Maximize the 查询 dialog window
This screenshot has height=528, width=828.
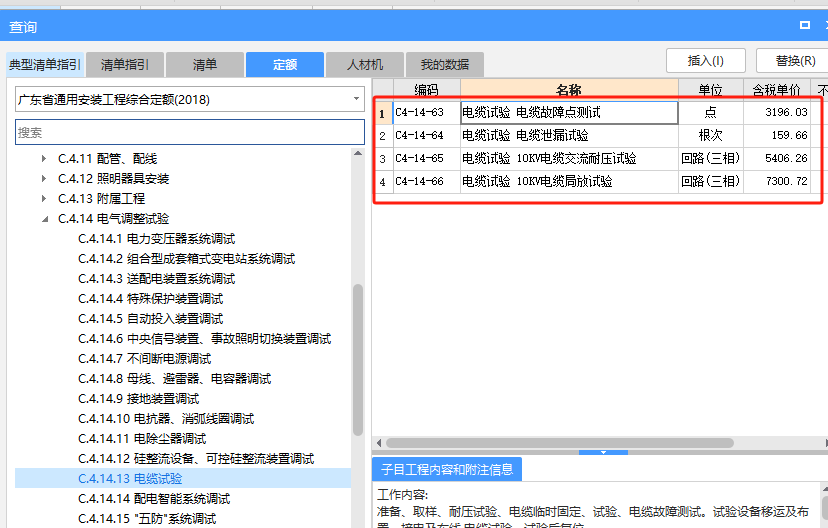coord(805,25)
